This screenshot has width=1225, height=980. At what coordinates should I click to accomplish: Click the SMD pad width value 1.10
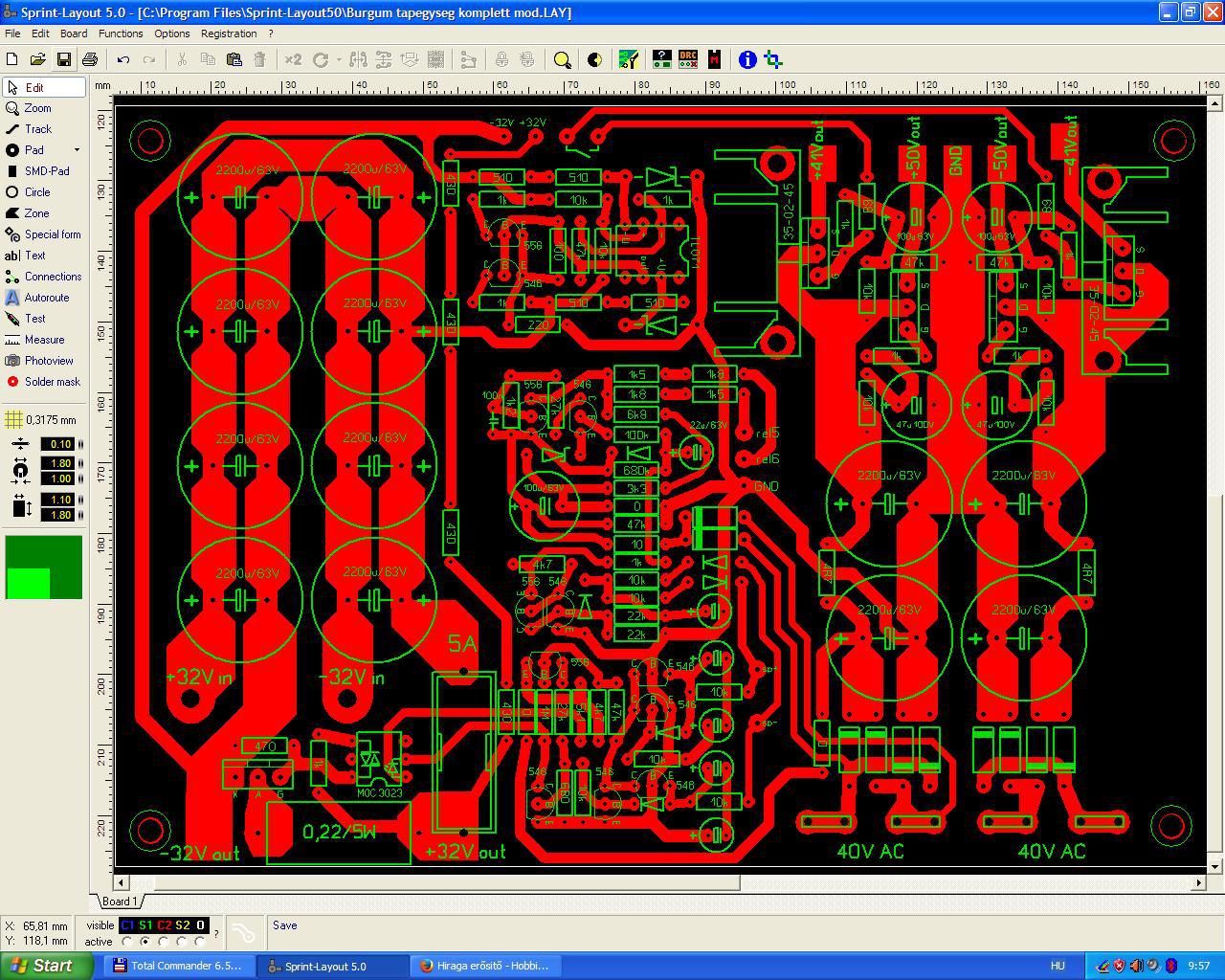(58, 500)
